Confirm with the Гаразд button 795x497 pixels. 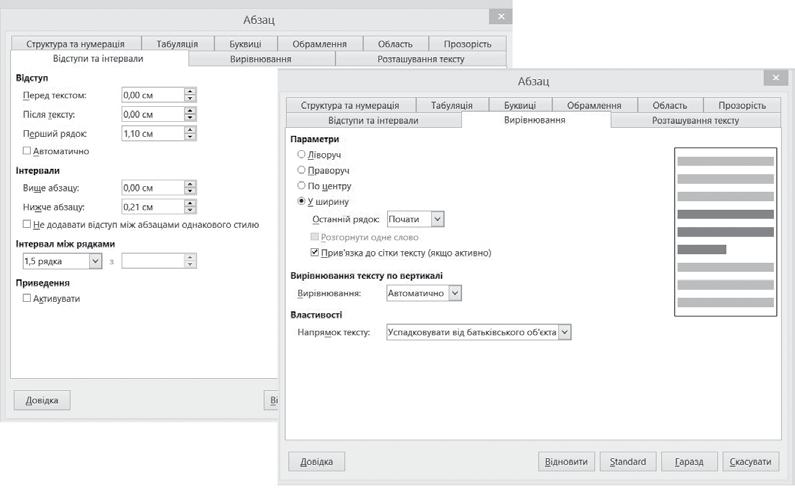click(689, 462)
